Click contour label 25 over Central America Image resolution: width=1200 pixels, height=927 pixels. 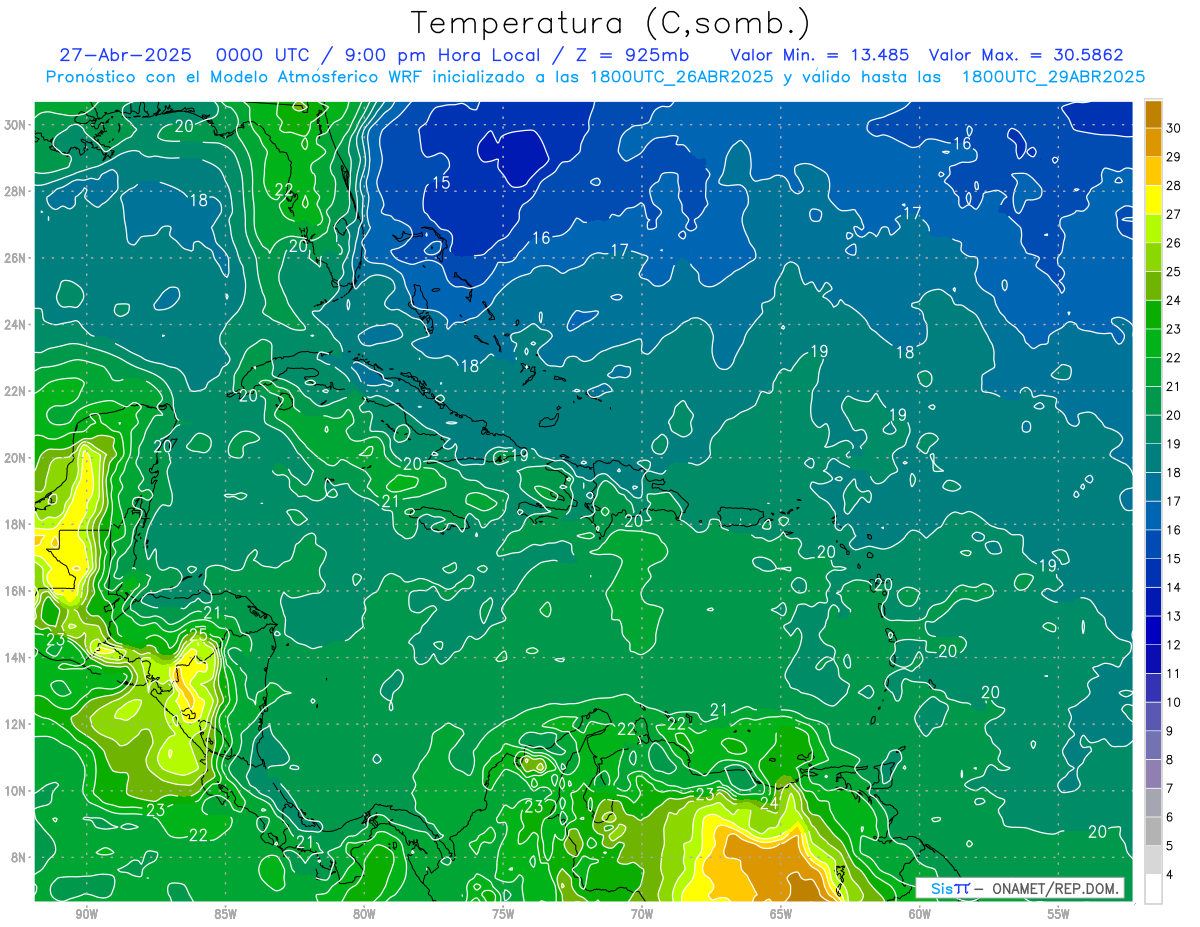pyautogui.click(x=198, y=634)
